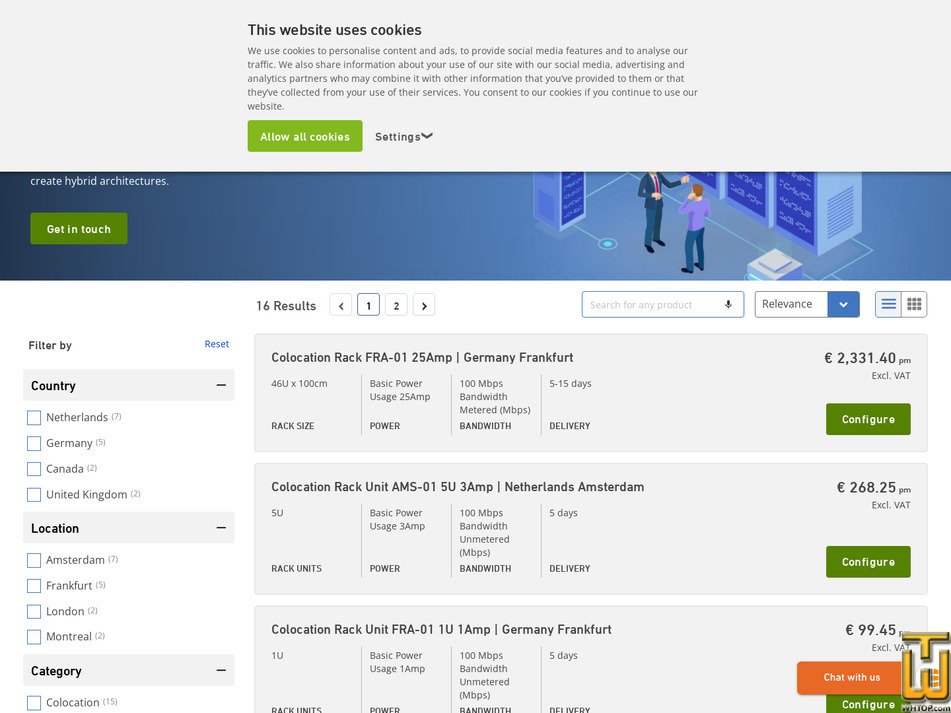Switch to list view
The height and width of the screenshot is (713, 951).
click(888, 304)
